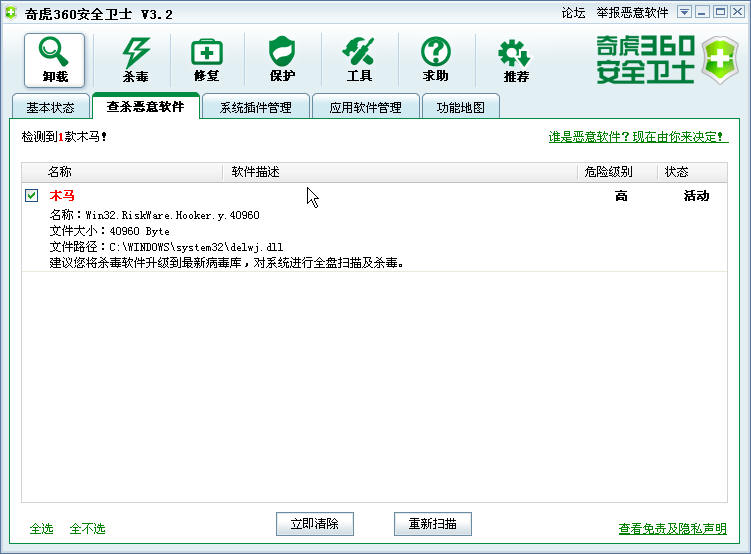Viewport: 751px width, 554px height.
Task: Close the 360安全卫士 window
Action: pos(738,12)
